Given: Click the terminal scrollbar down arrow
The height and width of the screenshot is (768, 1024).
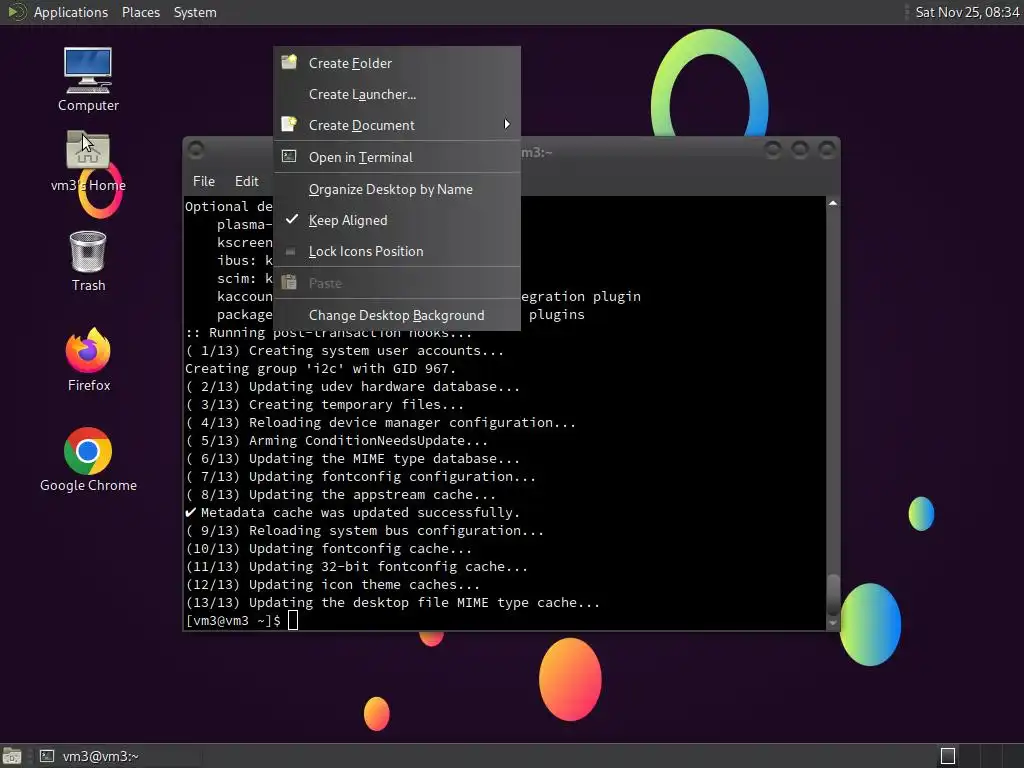Looking at the screenshot, I should tap(833, 623).
